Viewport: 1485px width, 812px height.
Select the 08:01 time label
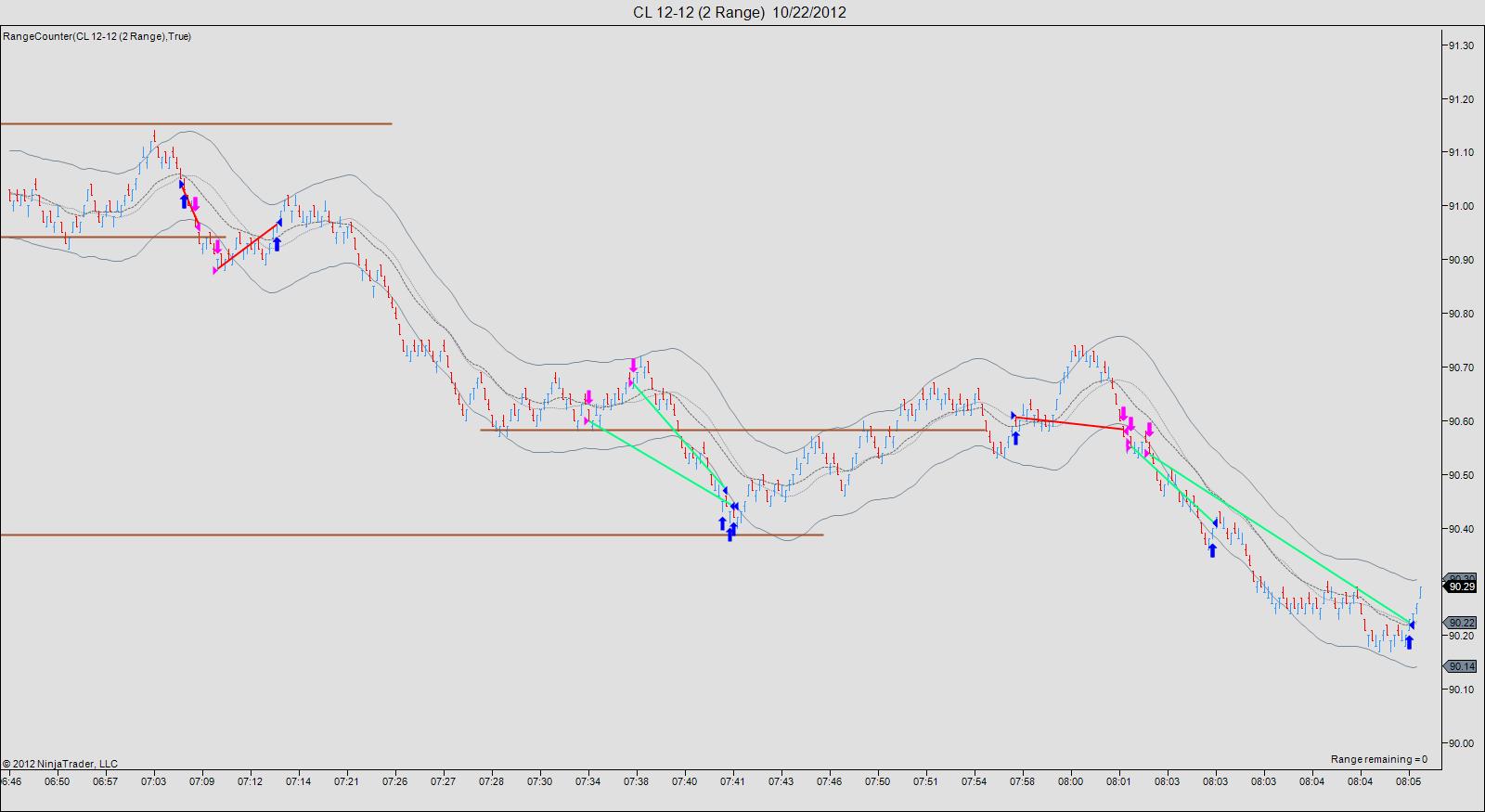[1118, 782]
